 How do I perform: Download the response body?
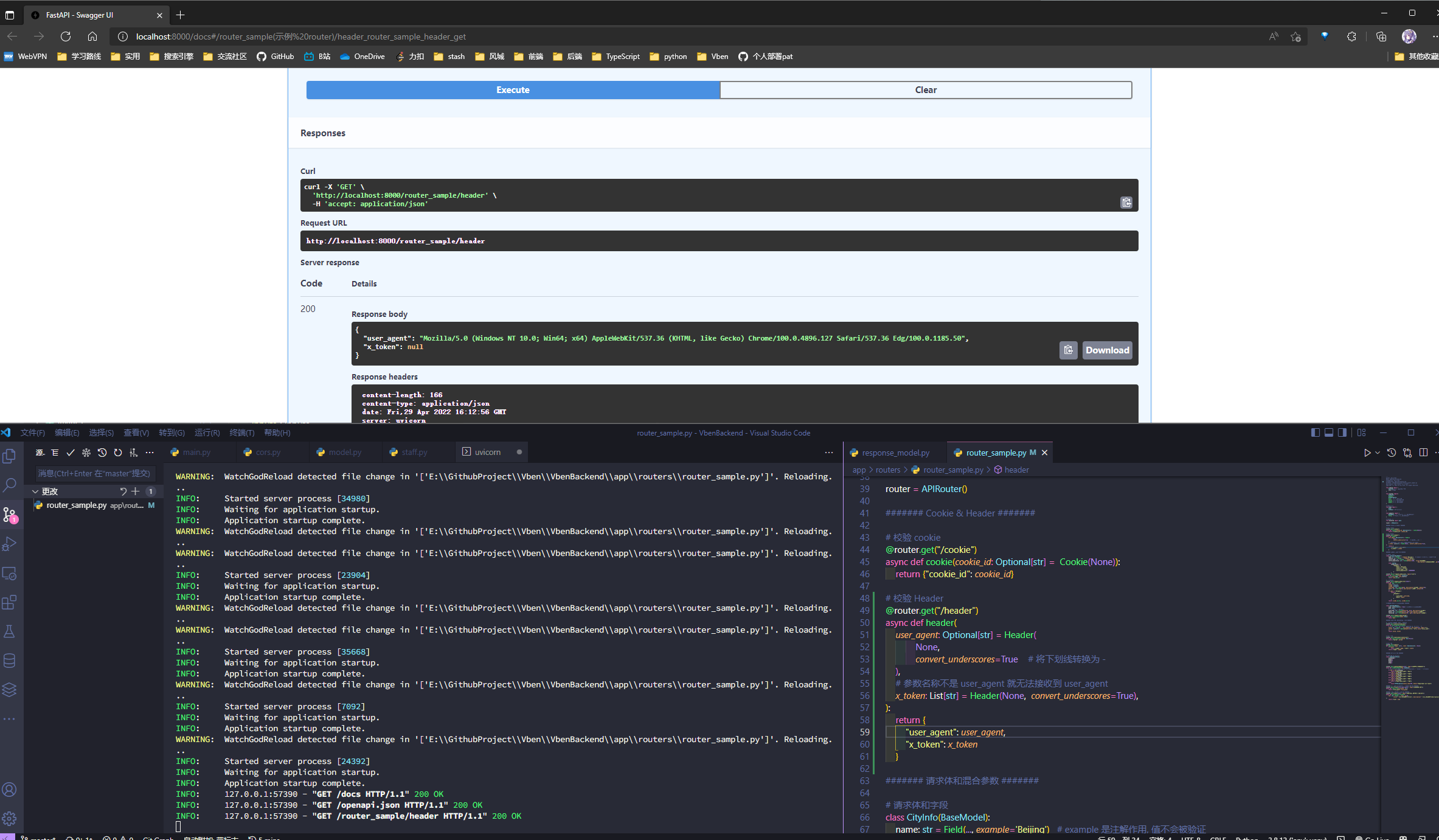1107,350
